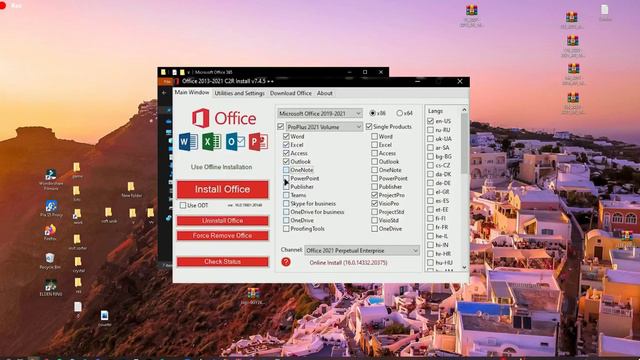The image size is (640, 360).
Task: Uncheck Outlook in the ProPlus list
Action: coord(286,162)
